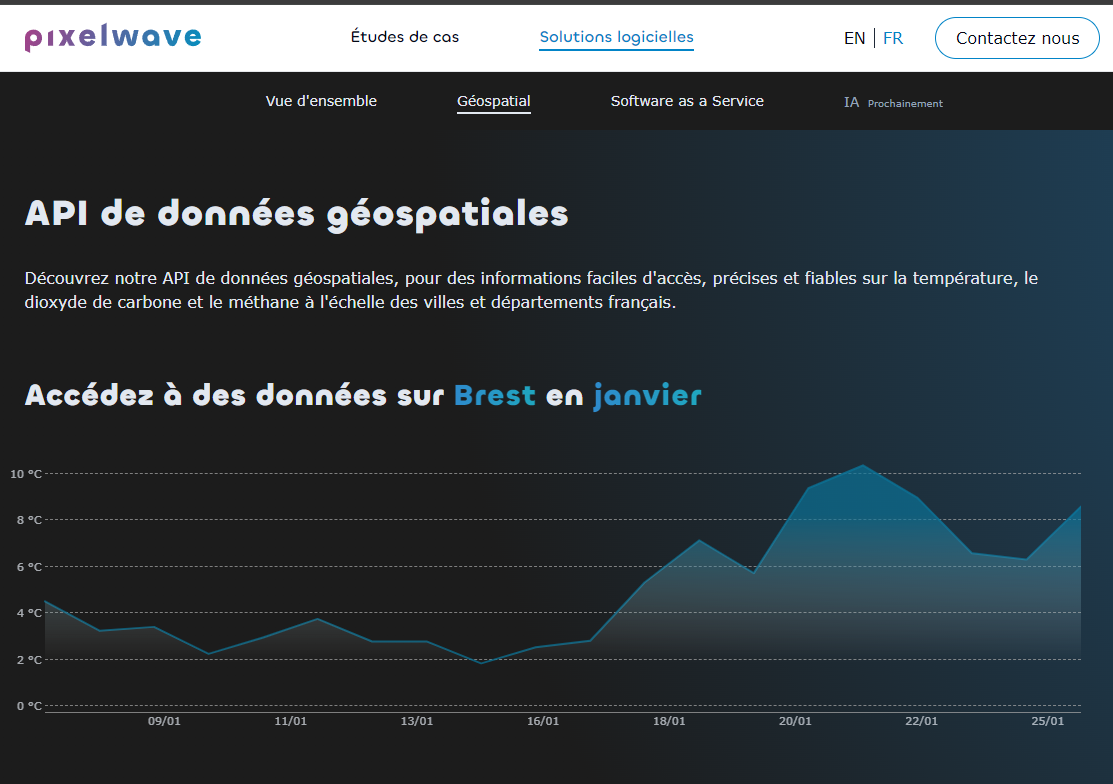Open the Software as a Service tab
The width and height of the screenshot is (1113, 784).
pos(687,101)
